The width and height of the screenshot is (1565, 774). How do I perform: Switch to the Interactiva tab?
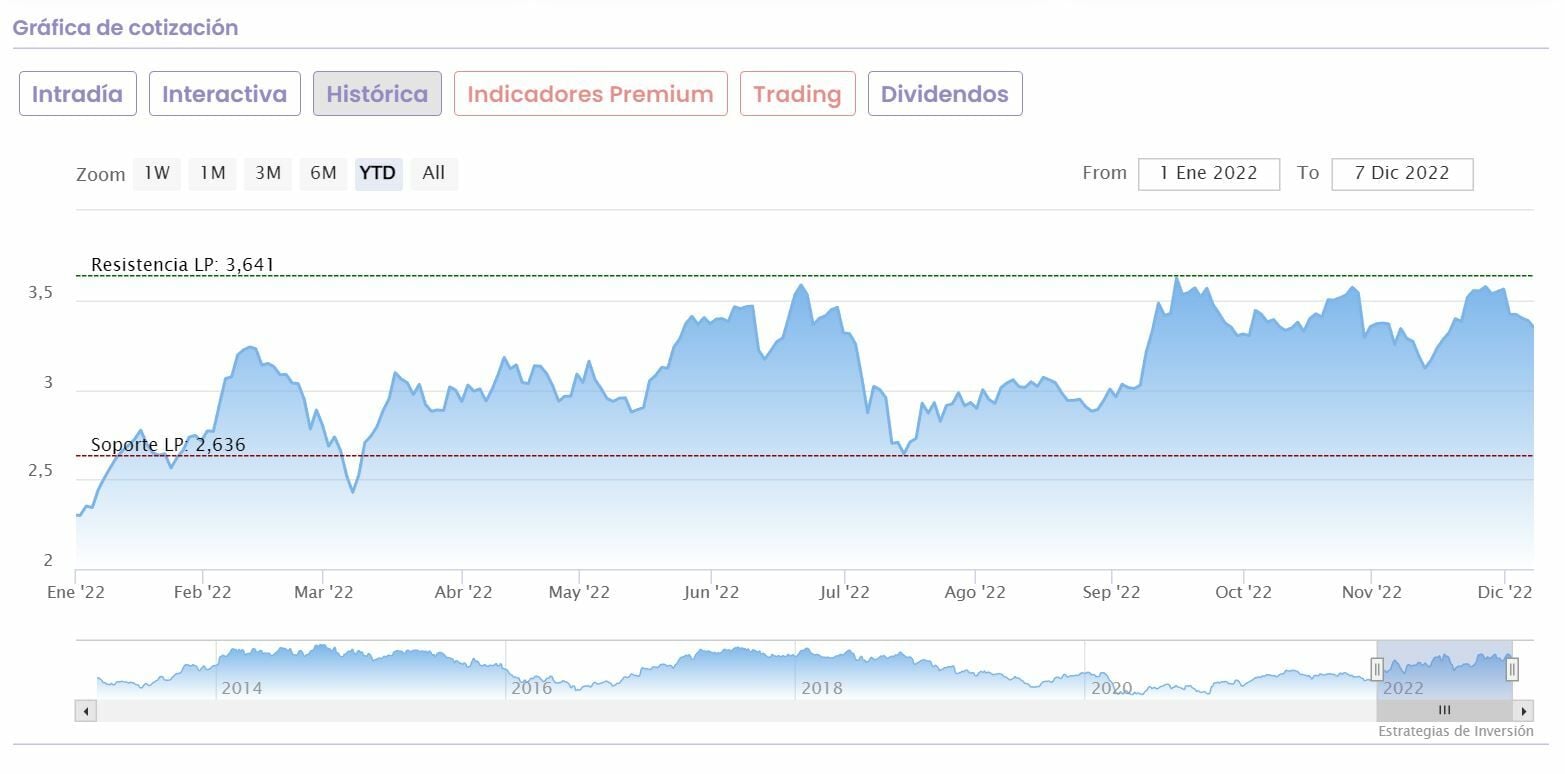[x=225, y=94]
